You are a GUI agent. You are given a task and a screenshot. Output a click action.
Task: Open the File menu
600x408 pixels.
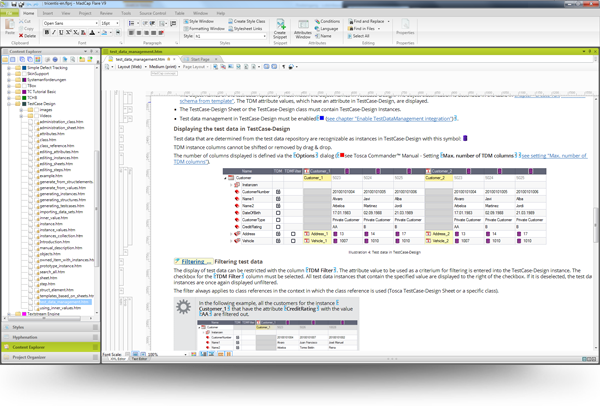[10, 13]
